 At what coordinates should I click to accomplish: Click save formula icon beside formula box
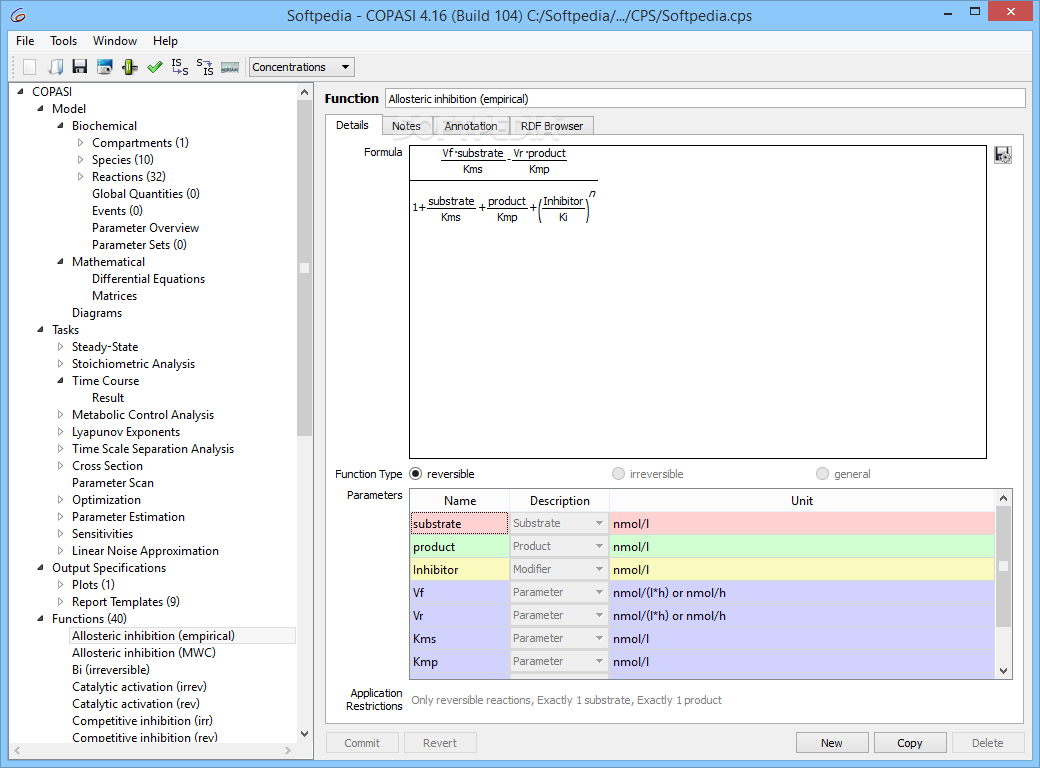tap(1002, 155)
